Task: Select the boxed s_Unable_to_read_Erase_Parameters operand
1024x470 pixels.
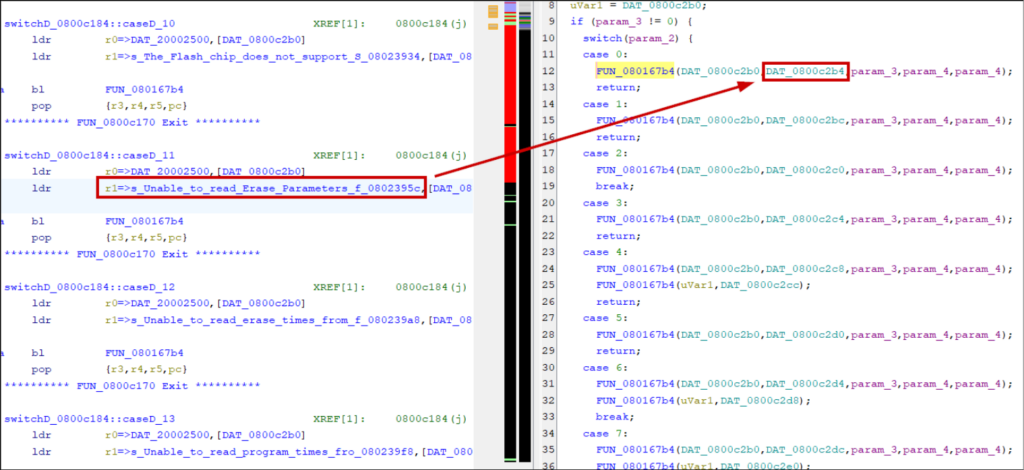Action: (262, 188)
